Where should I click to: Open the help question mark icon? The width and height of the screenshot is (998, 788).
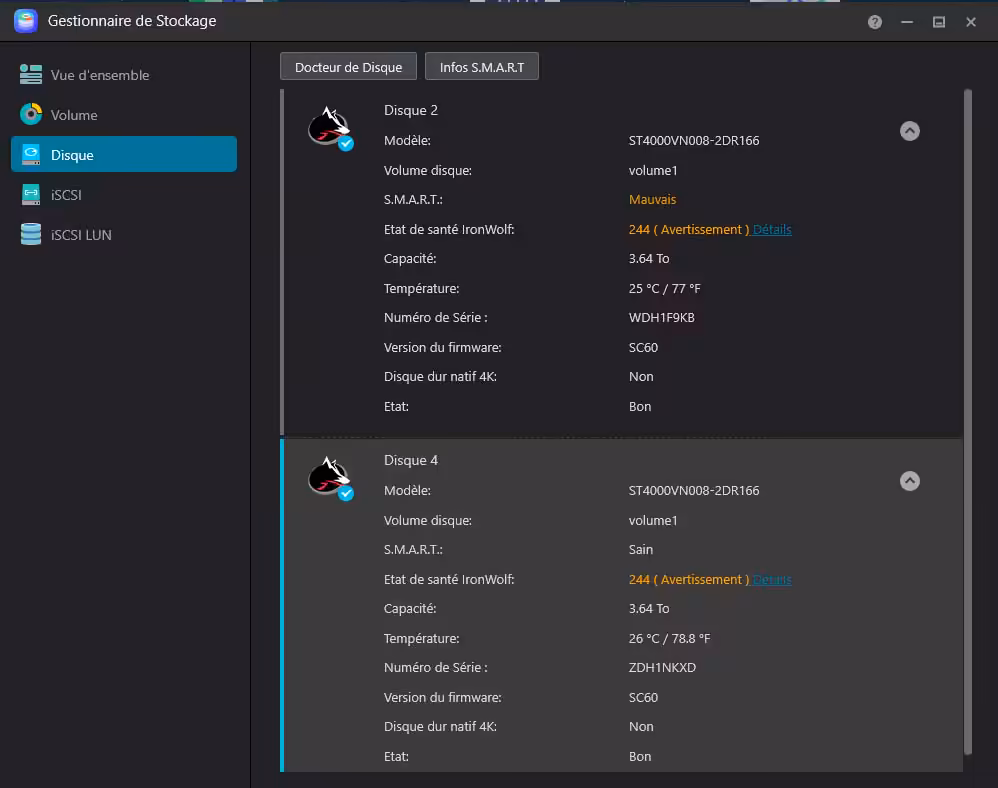[x=875, y=22]
